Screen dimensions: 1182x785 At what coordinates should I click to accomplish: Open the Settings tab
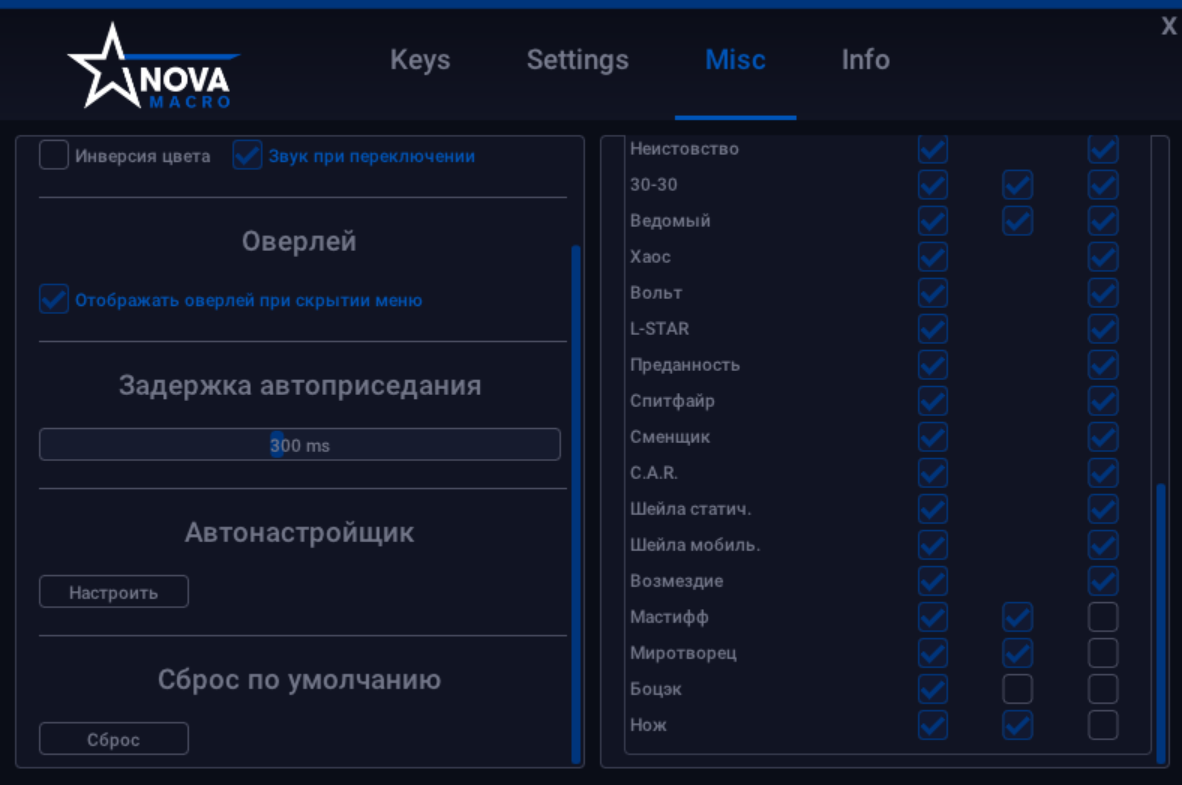(577, 60)
